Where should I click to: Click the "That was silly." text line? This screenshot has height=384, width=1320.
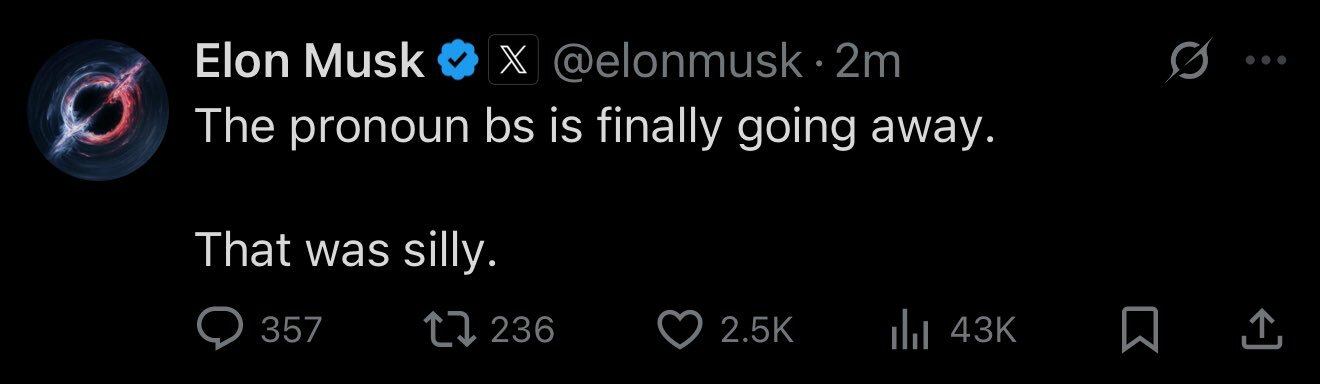click(346, 249)
